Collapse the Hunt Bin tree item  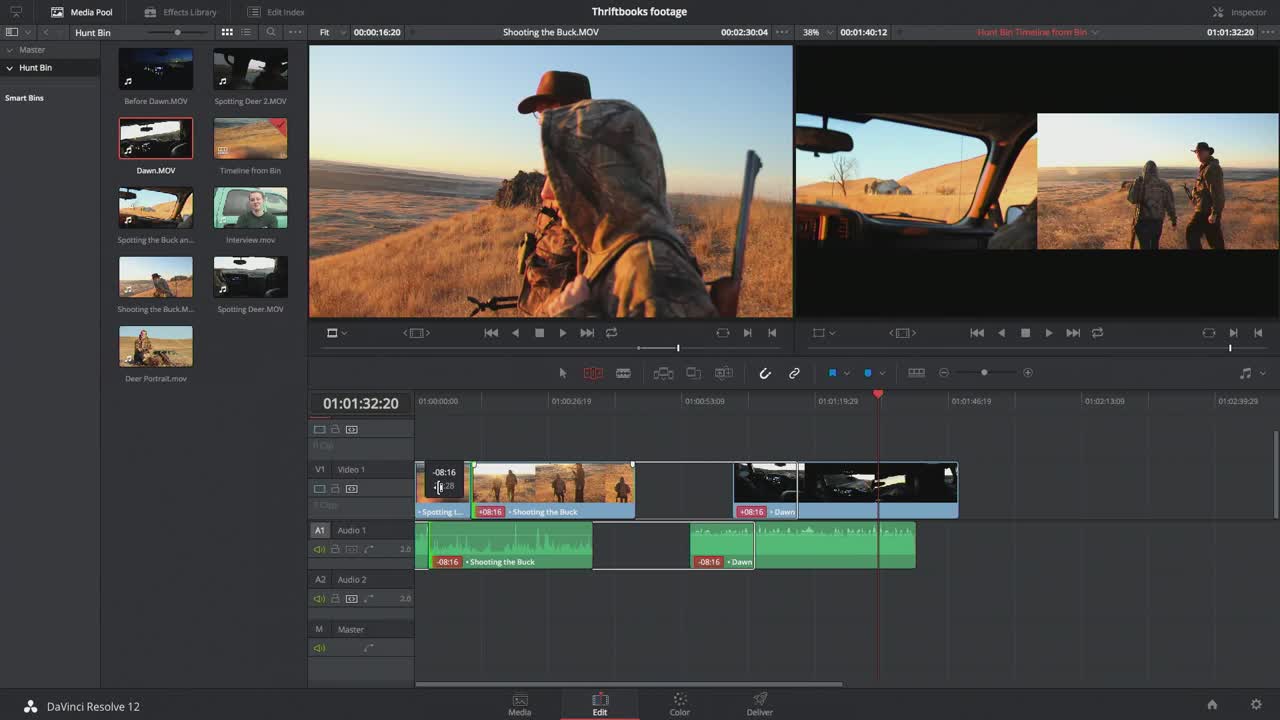[9, 68]
